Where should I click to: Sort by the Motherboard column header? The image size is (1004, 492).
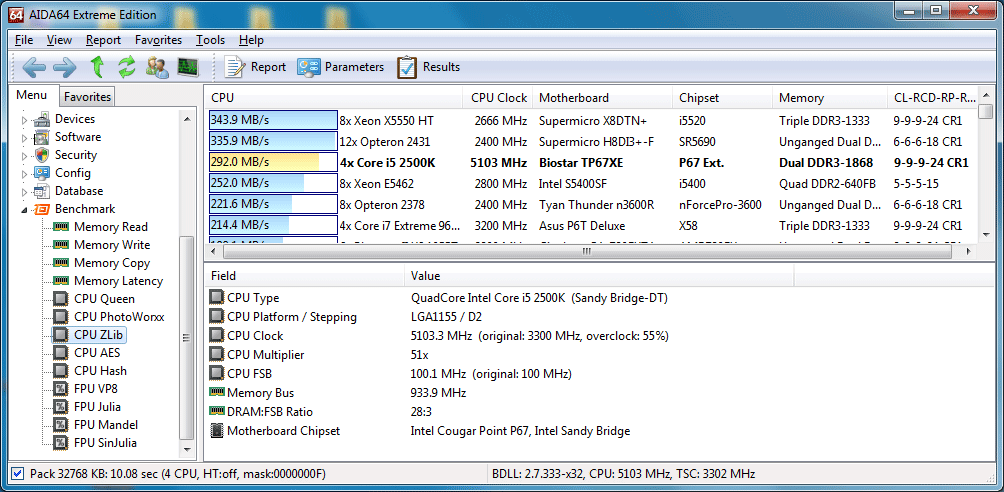(603, 97)
